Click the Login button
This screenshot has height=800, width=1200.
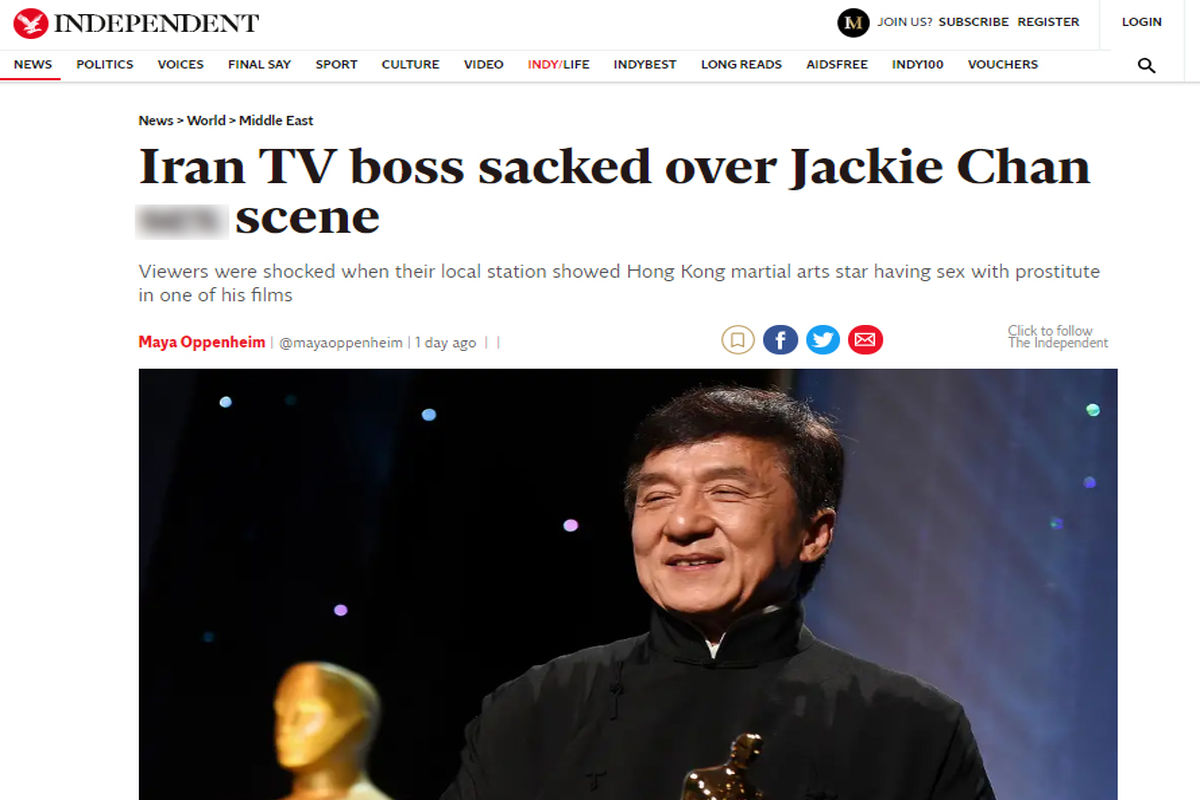click(1142, 22)
